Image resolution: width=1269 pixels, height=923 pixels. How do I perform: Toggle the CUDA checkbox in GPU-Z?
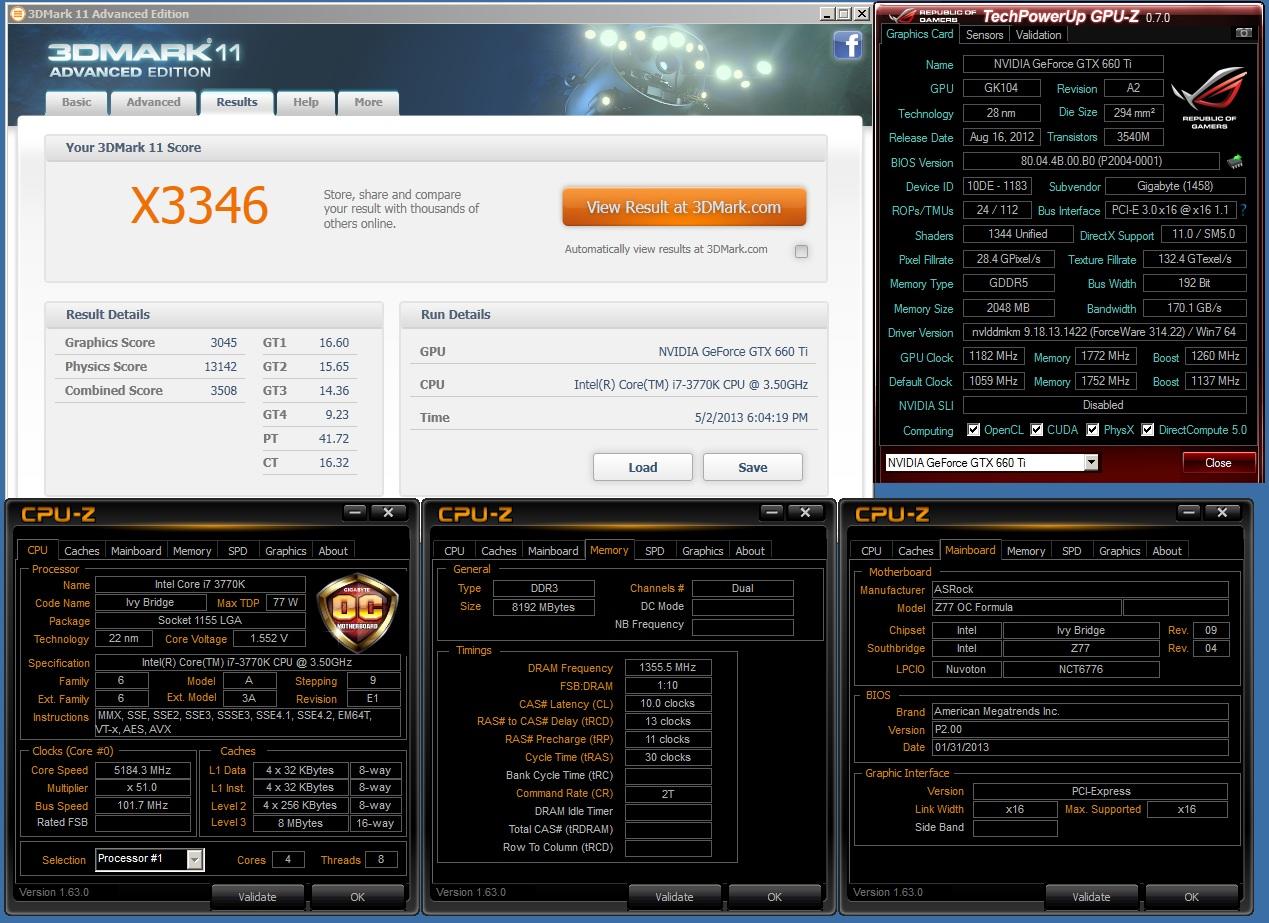click(x=1037, y=430)
